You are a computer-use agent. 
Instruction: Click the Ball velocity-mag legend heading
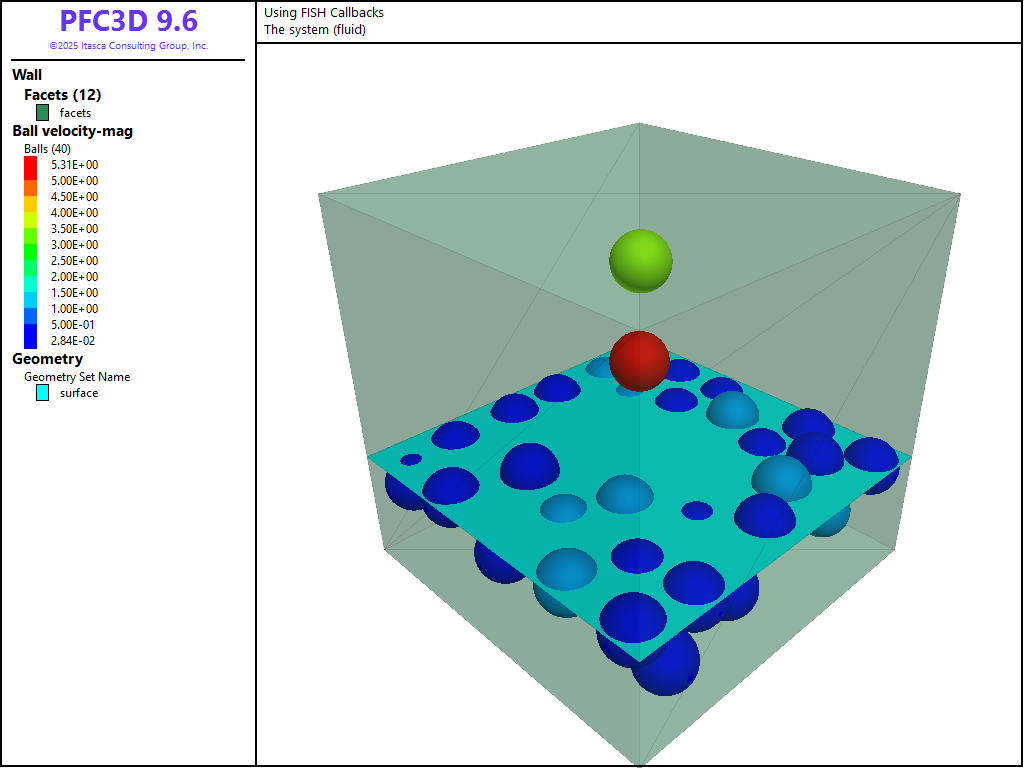[72, 131]
